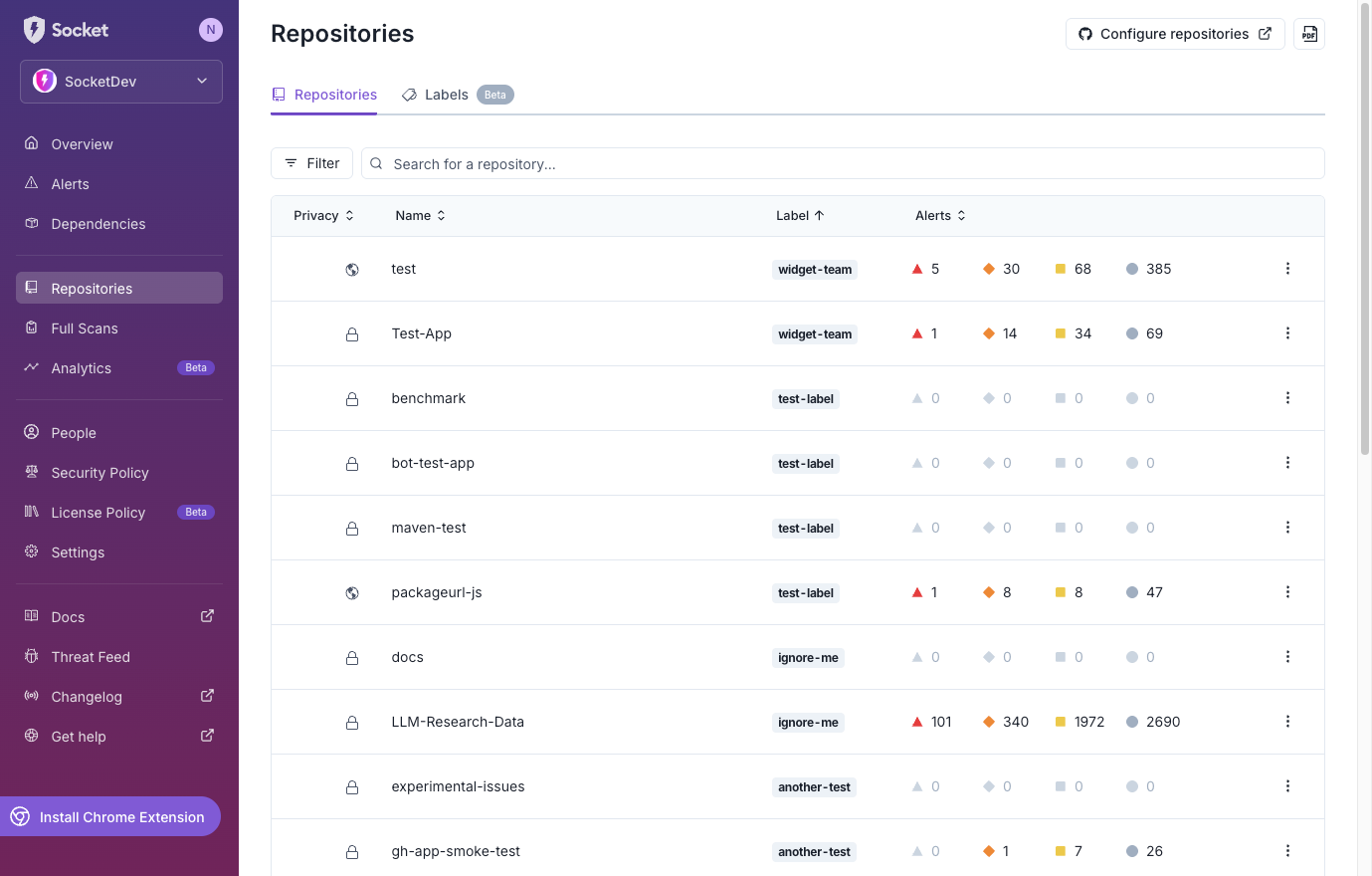The height and width of the screenshot is (876, 1372).
Task: Sort the table by Alerts column
Action: click(x=940, y=216)
